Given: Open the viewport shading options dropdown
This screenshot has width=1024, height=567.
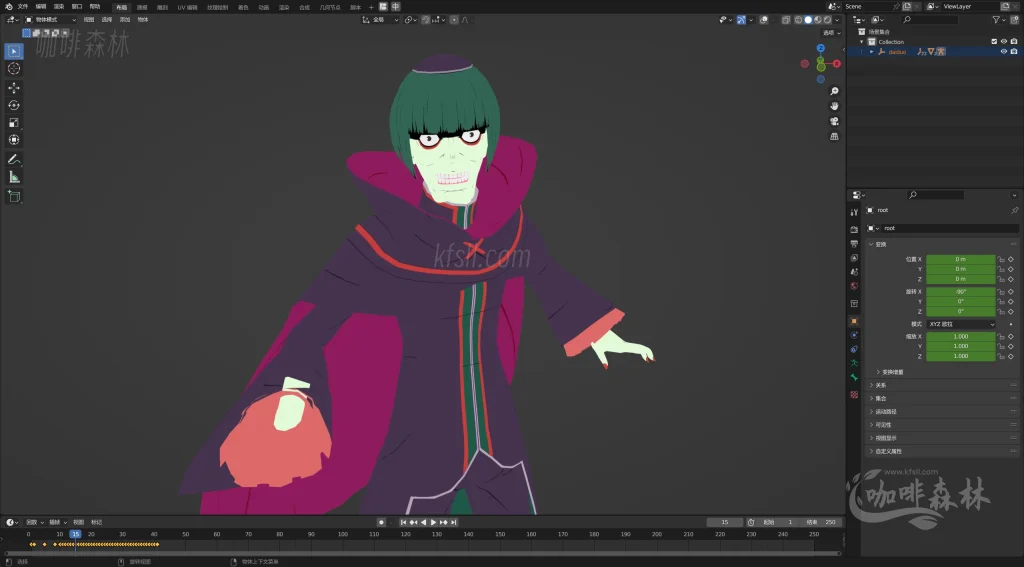Looking at the screenshot, I should coord(837,20).
